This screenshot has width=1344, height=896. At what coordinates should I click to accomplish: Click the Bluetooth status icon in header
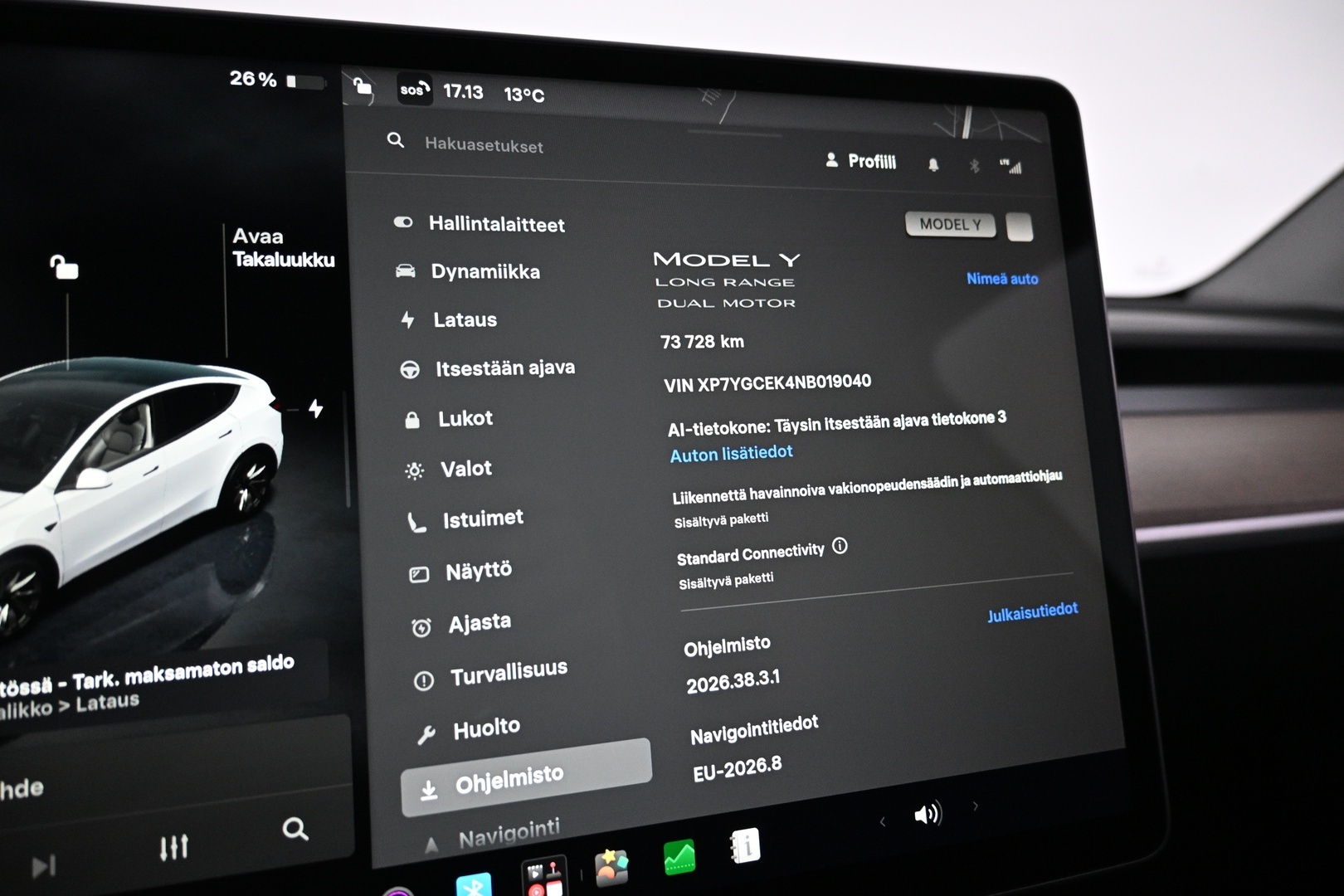(x=975, y=166)
